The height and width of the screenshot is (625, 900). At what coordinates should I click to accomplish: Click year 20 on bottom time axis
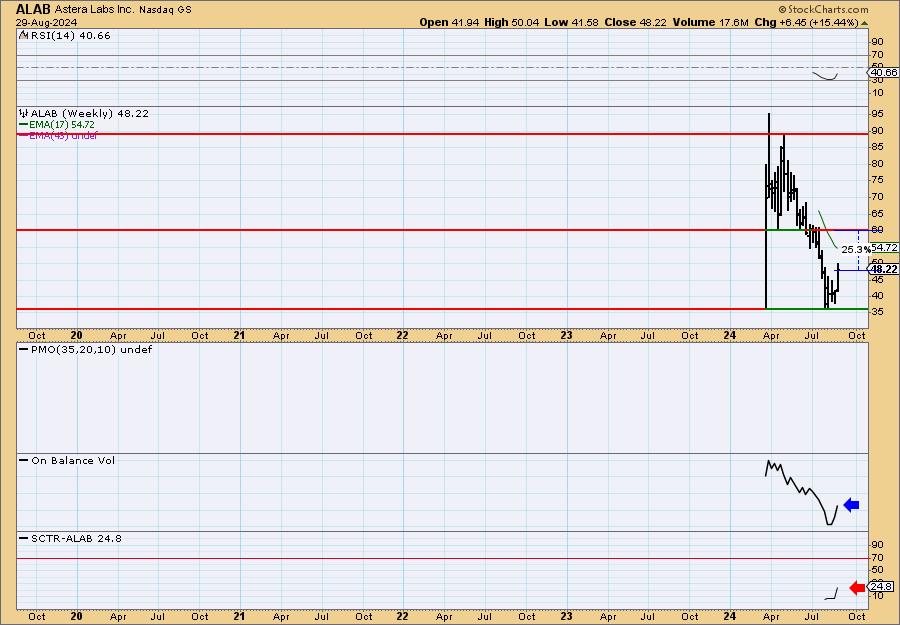point(76,616)
